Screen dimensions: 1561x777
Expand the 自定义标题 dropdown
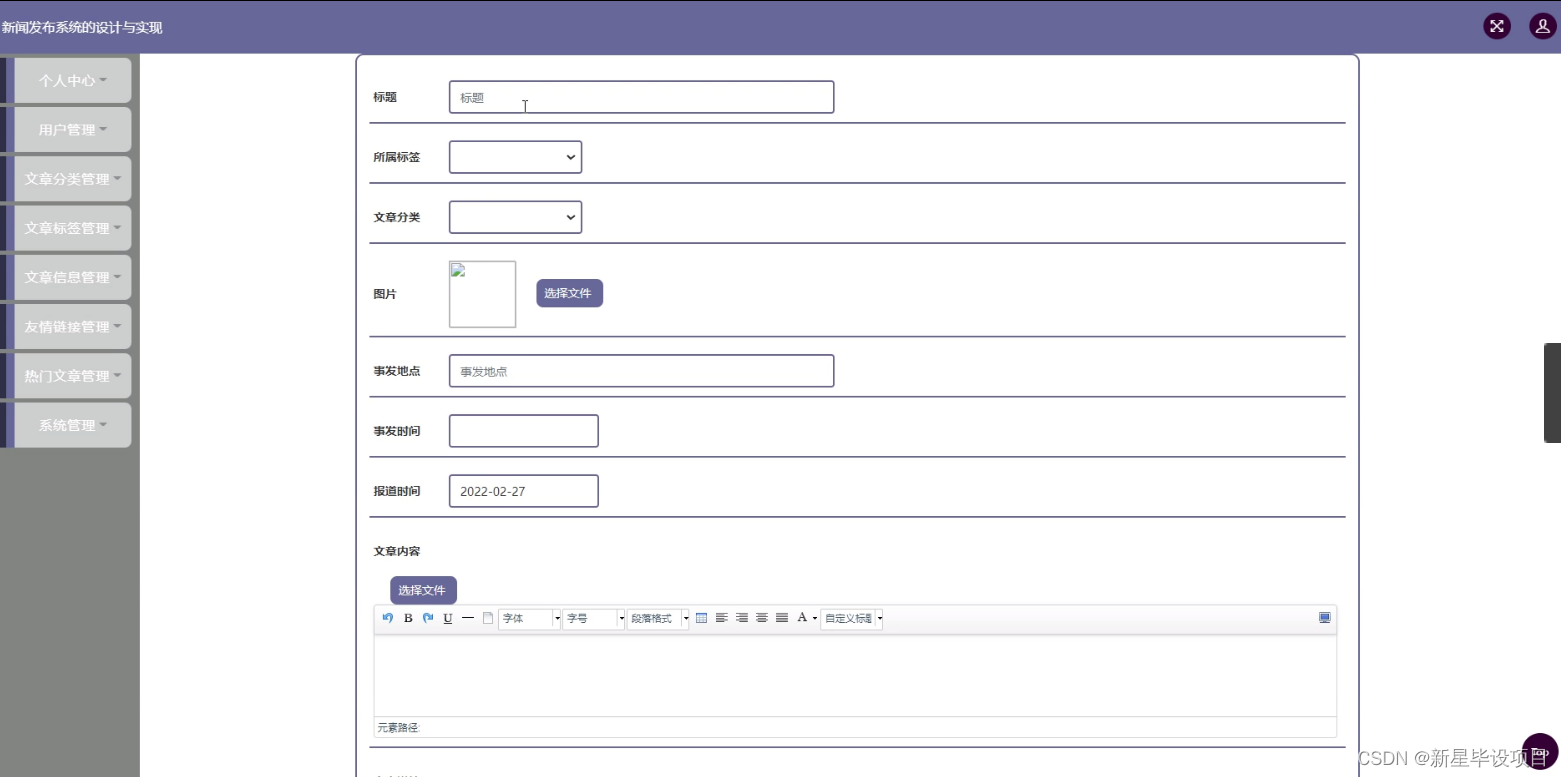point(879,618)
